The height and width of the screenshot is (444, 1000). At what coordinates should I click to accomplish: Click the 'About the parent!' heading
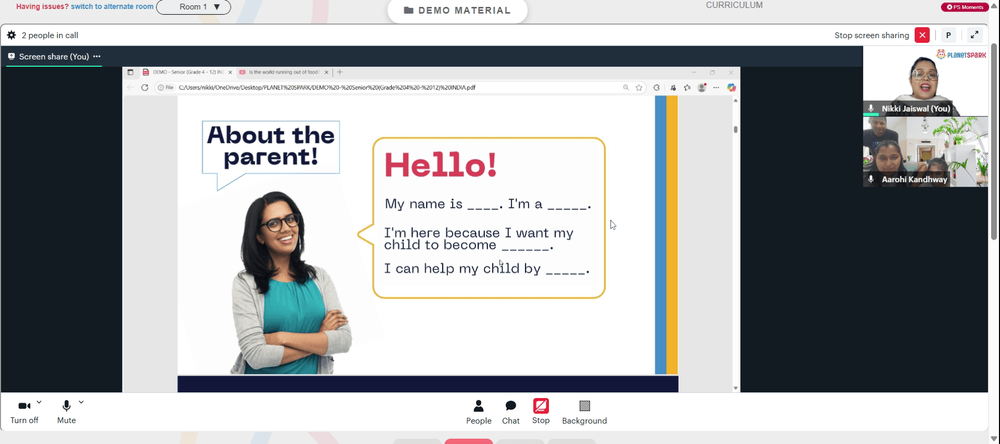coord(271,146)
